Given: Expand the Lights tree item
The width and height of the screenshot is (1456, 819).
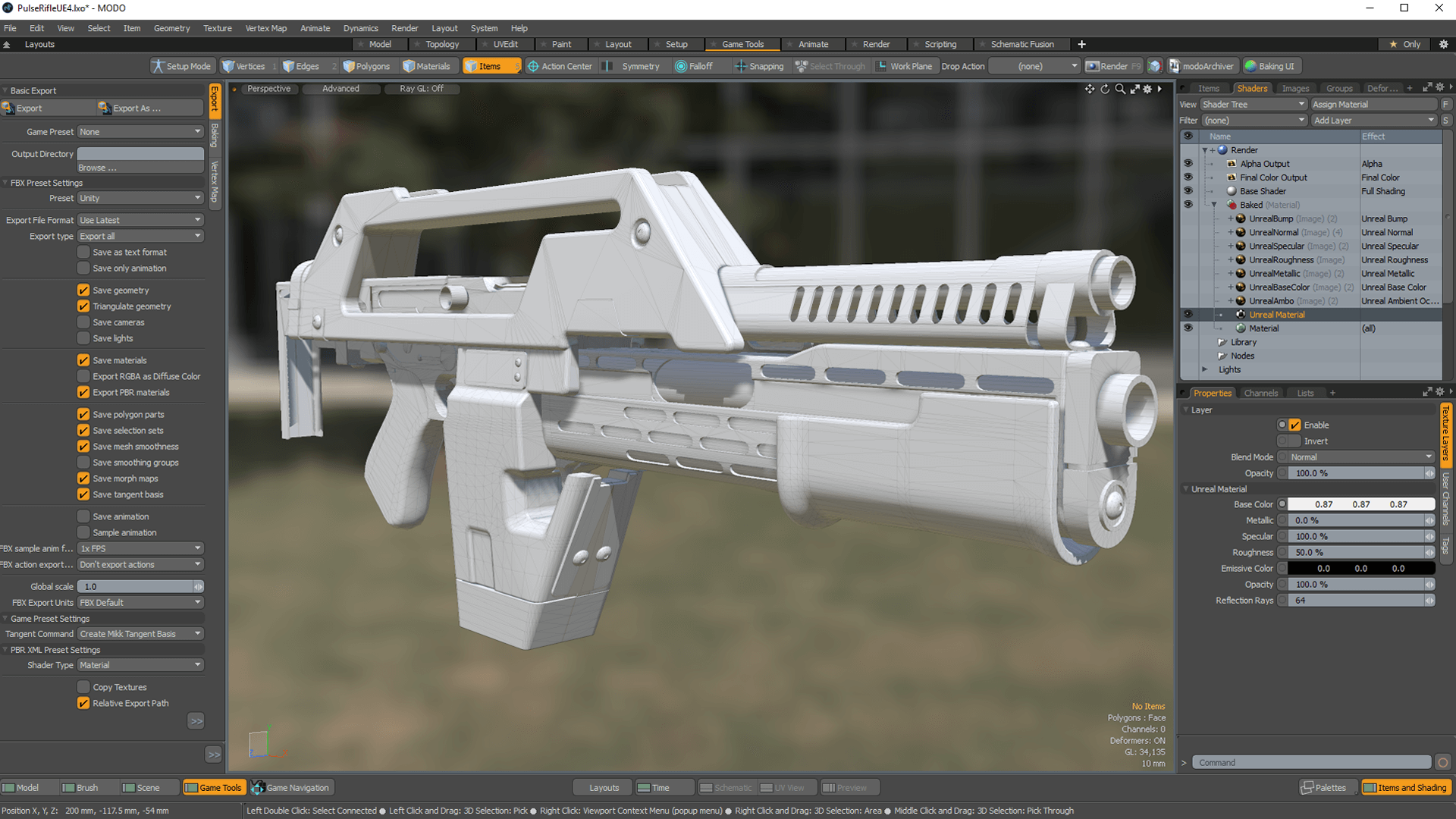Looking at the screenshot, I should (x=1205, y=369).
